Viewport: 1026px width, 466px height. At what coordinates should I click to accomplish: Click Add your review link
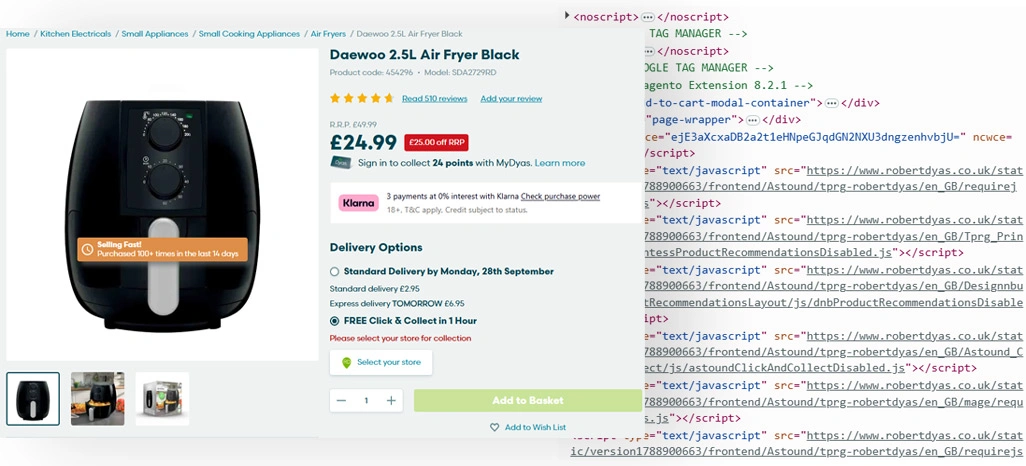point(511,99)
